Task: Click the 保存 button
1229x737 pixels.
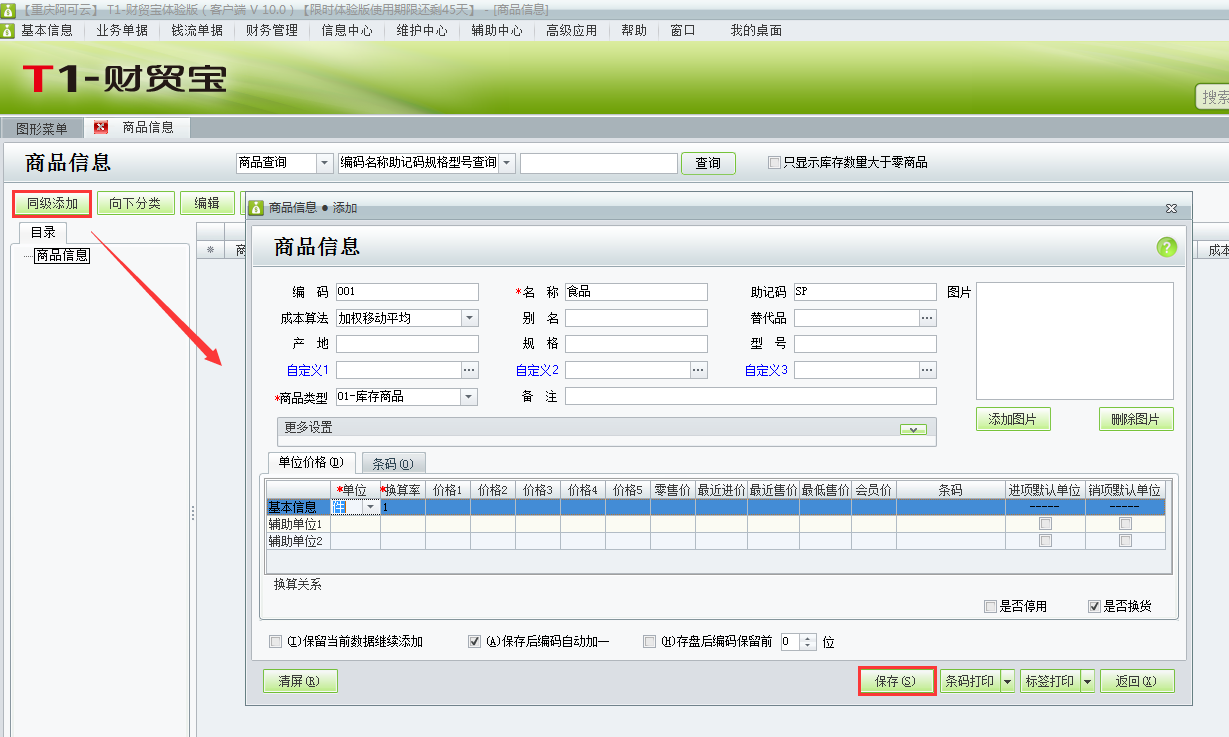Action: (896, 680)
